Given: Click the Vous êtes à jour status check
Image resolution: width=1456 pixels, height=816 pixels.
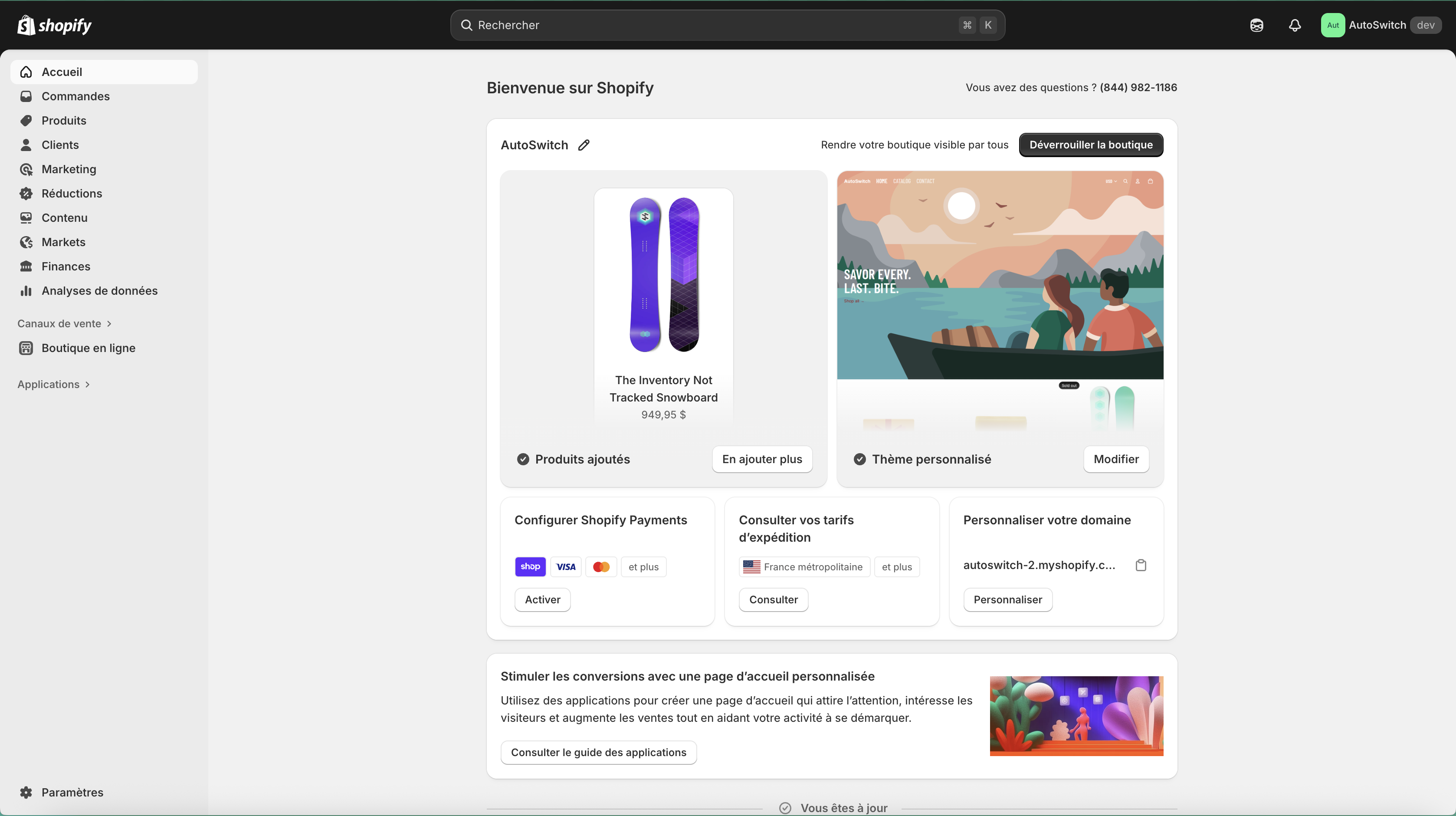Looking at the screenshot, I should pos(785,807).
